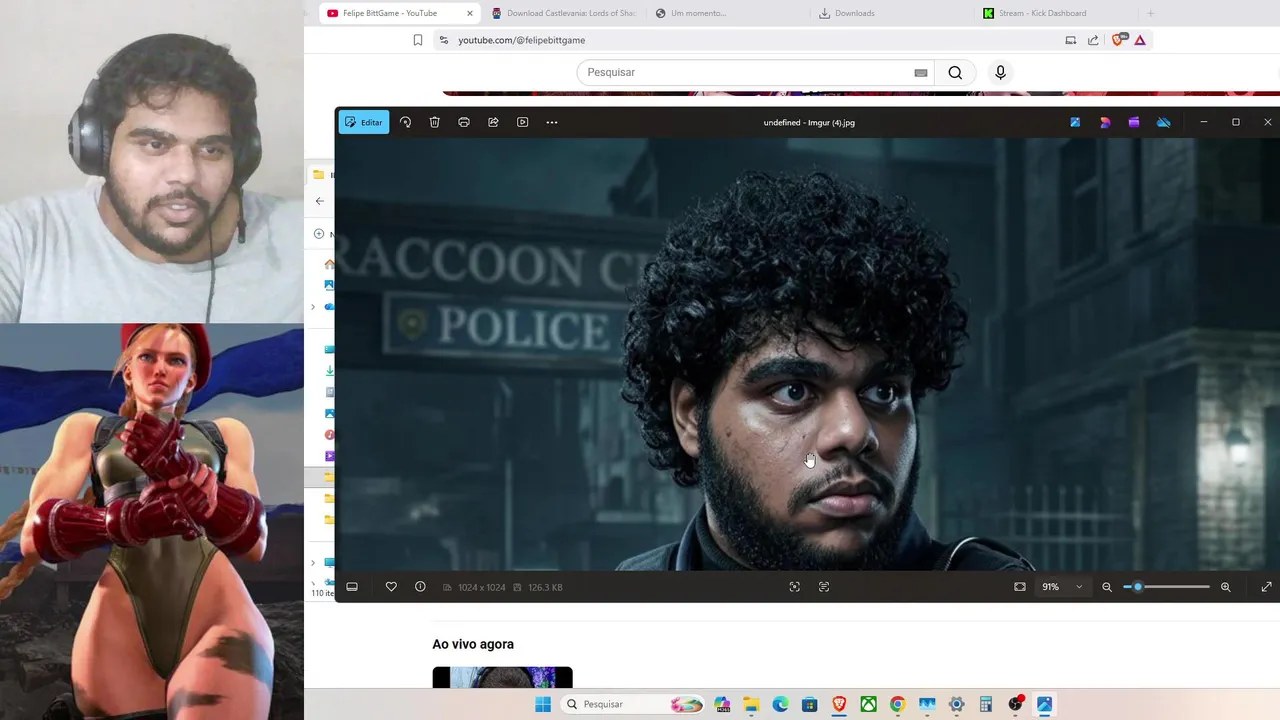Open the live stream thumbnail under Ao vivo agora

[502, 678]
